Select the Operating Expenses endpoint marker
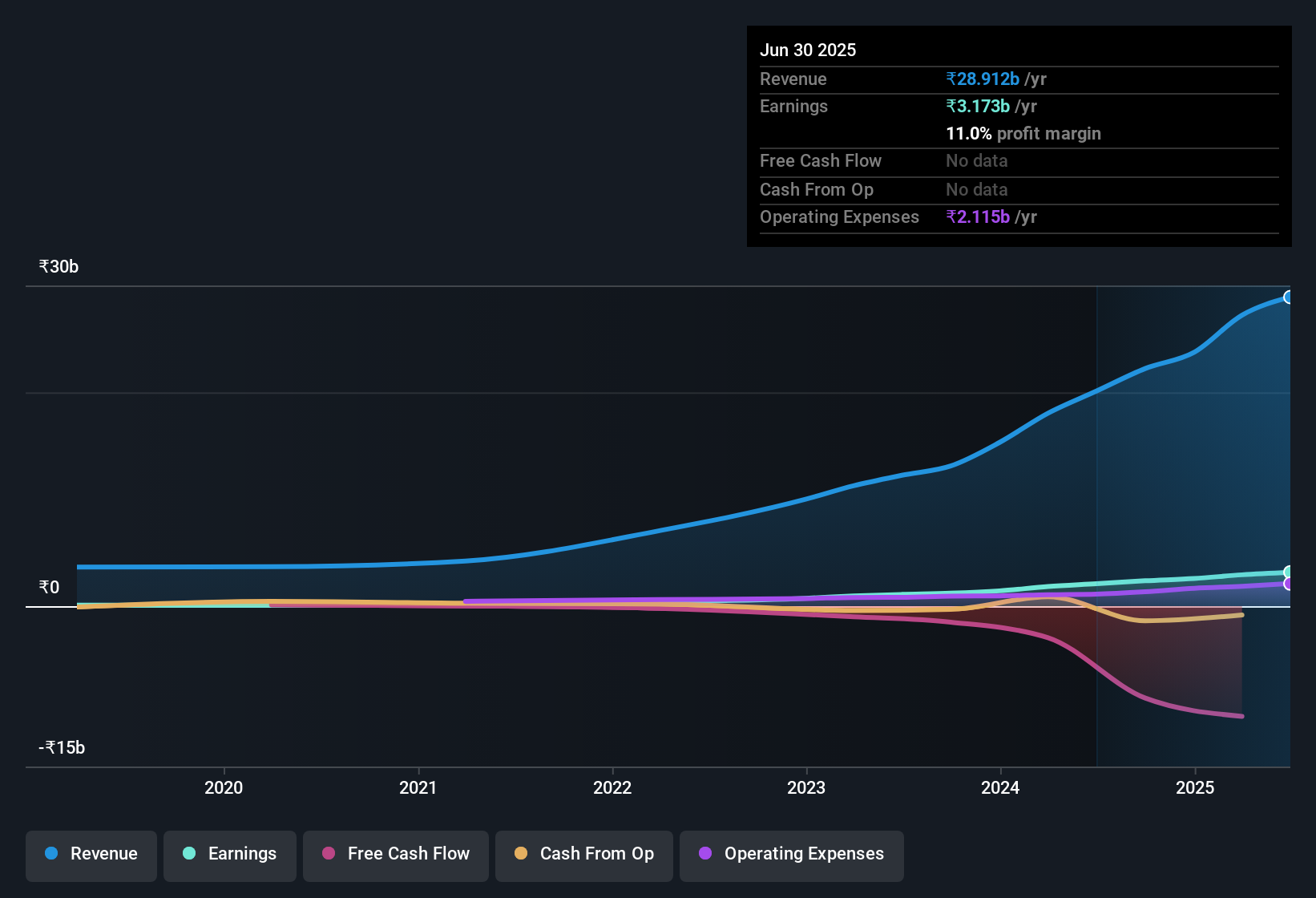 coord(1288,584)
